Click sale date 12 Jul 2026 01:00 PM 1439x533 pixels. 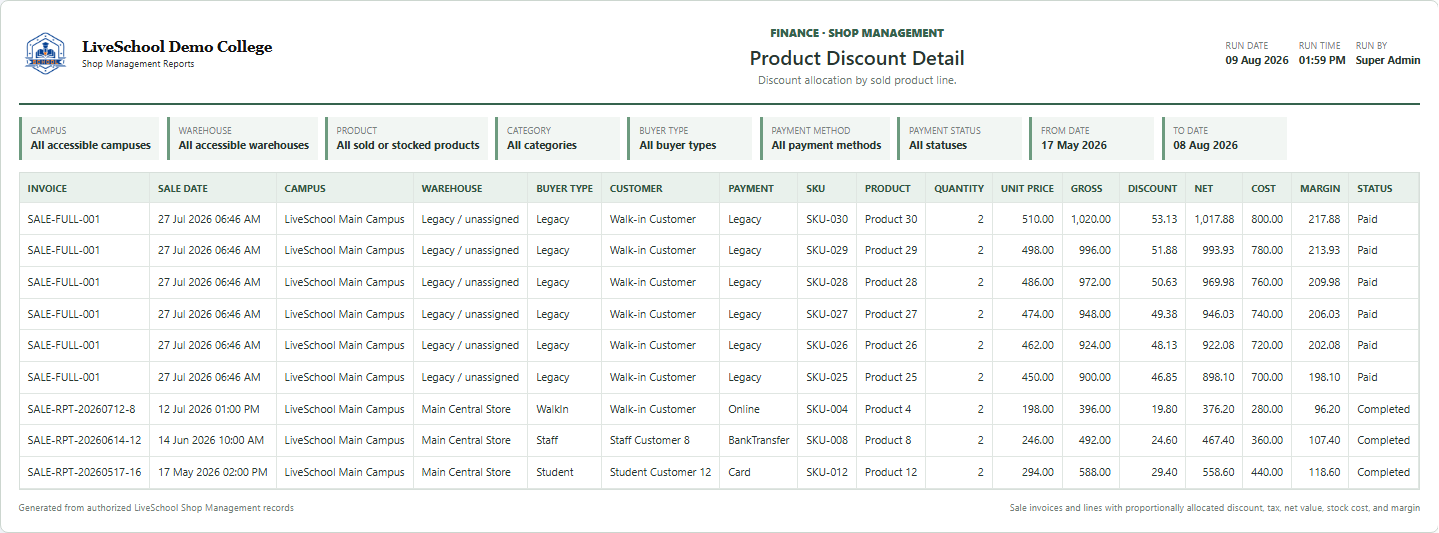(208, 409)
